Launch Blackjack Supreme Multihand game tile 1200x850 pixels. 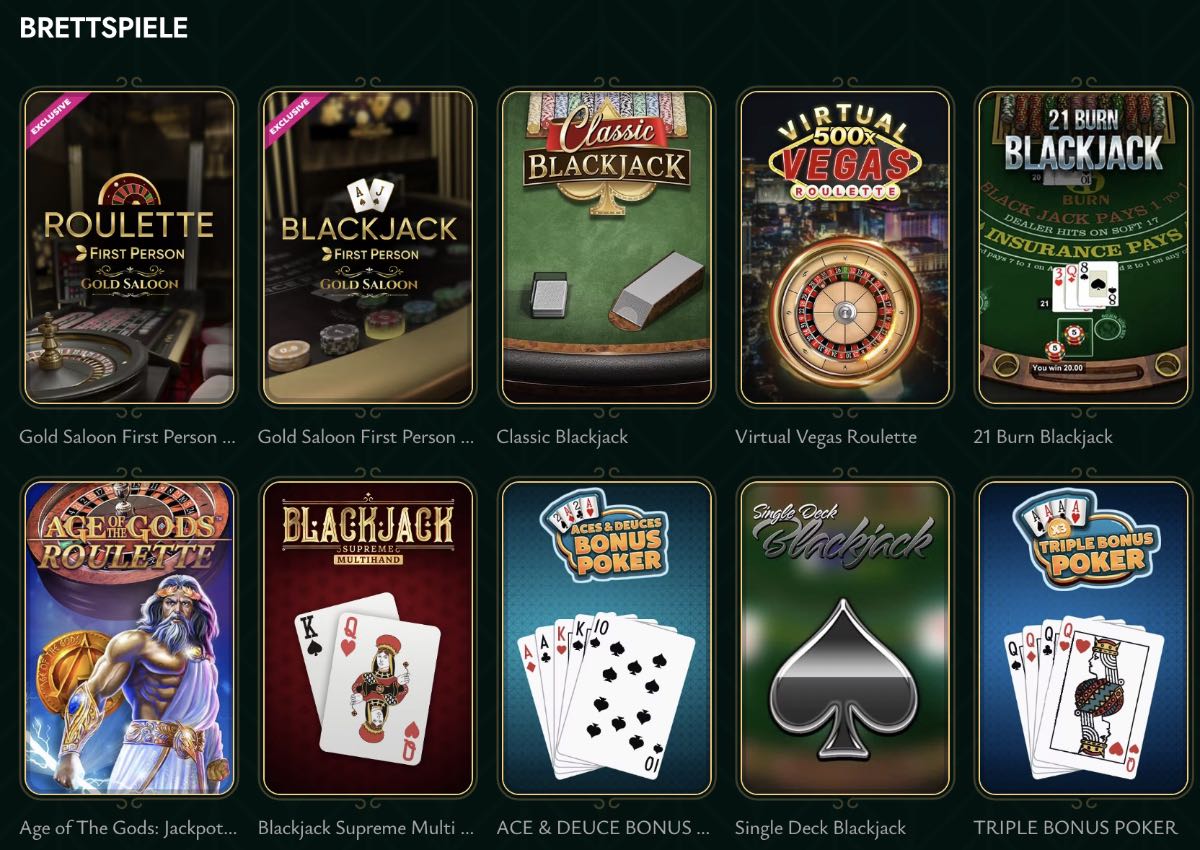[x=367, y=638]
